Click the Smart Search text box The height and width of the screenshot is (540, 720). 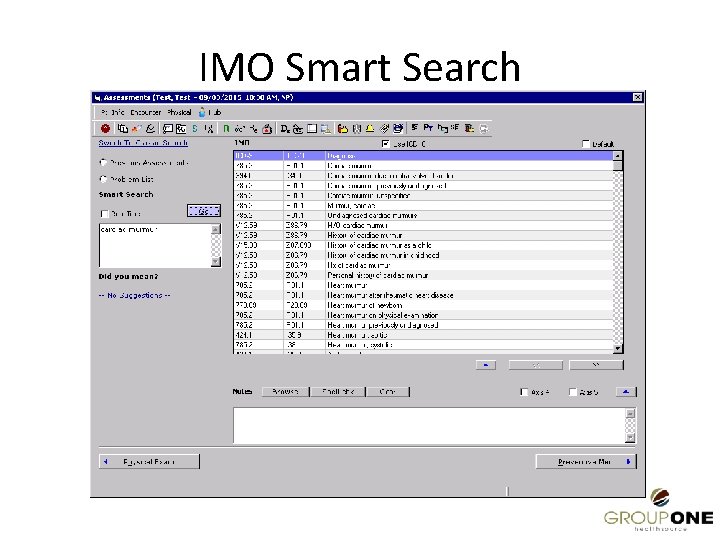[x=155, y=245]
